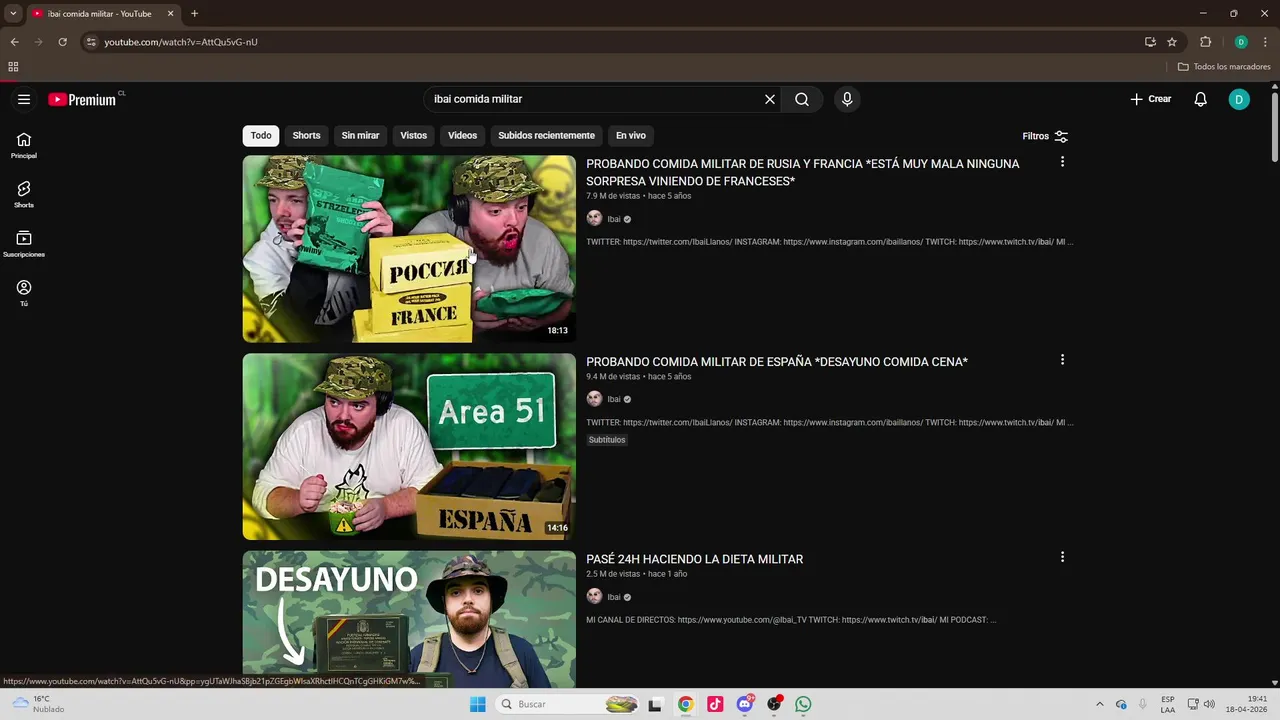Screen dimensions: 1280x720
Task: Open video title Probando comida militar de Rusia y Francia
Action: pos(802,172)
